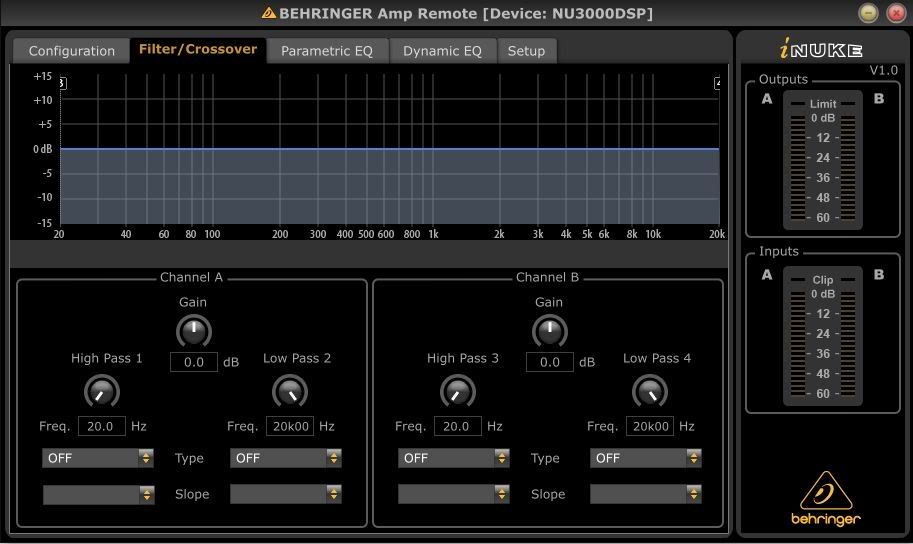Minimize the Amp Remote window
Screen dimensions: 913x544
coord(868,13)
